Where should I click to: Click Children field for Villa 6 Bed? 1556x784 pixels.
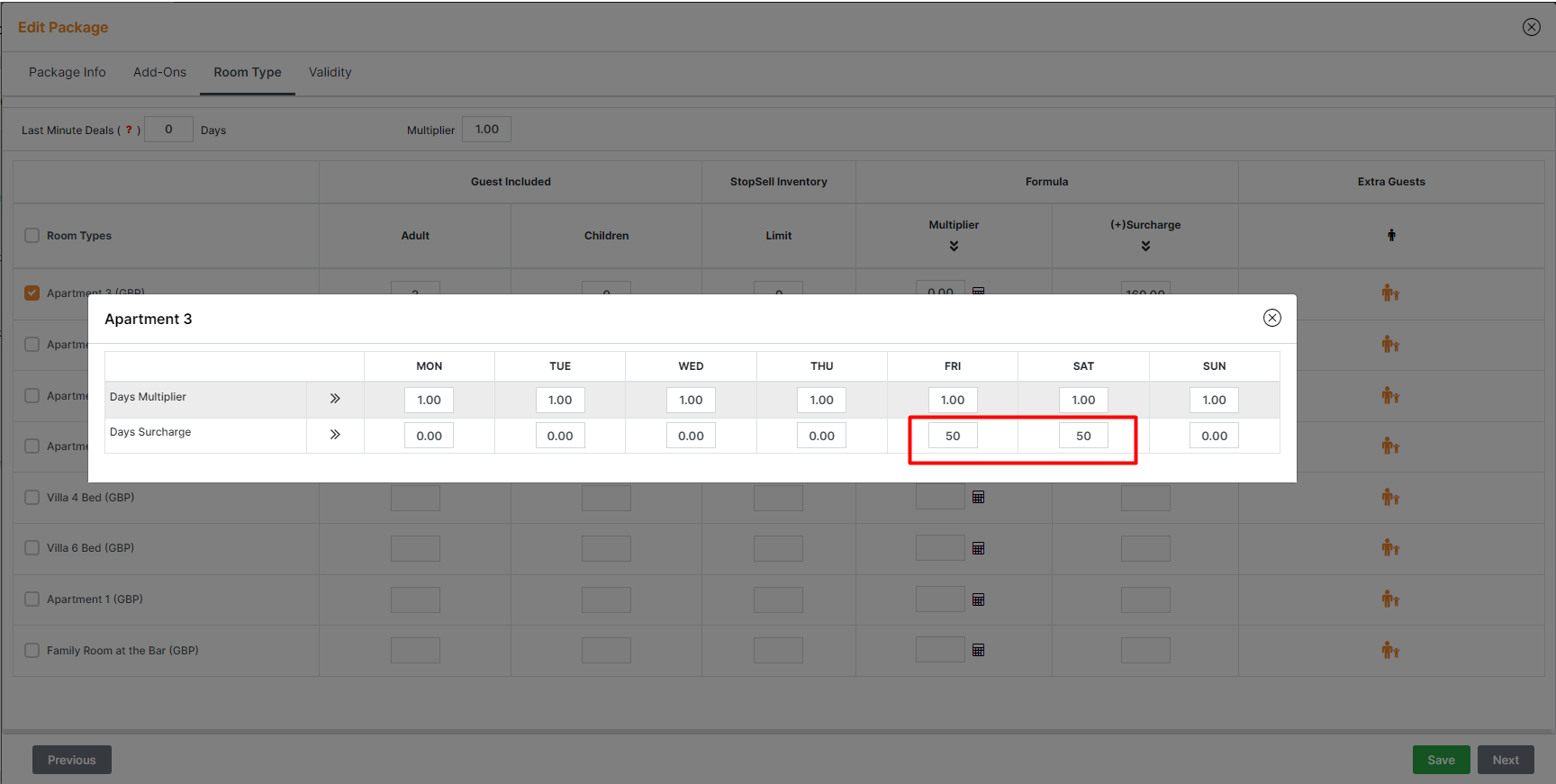click(x=606, y=549)
